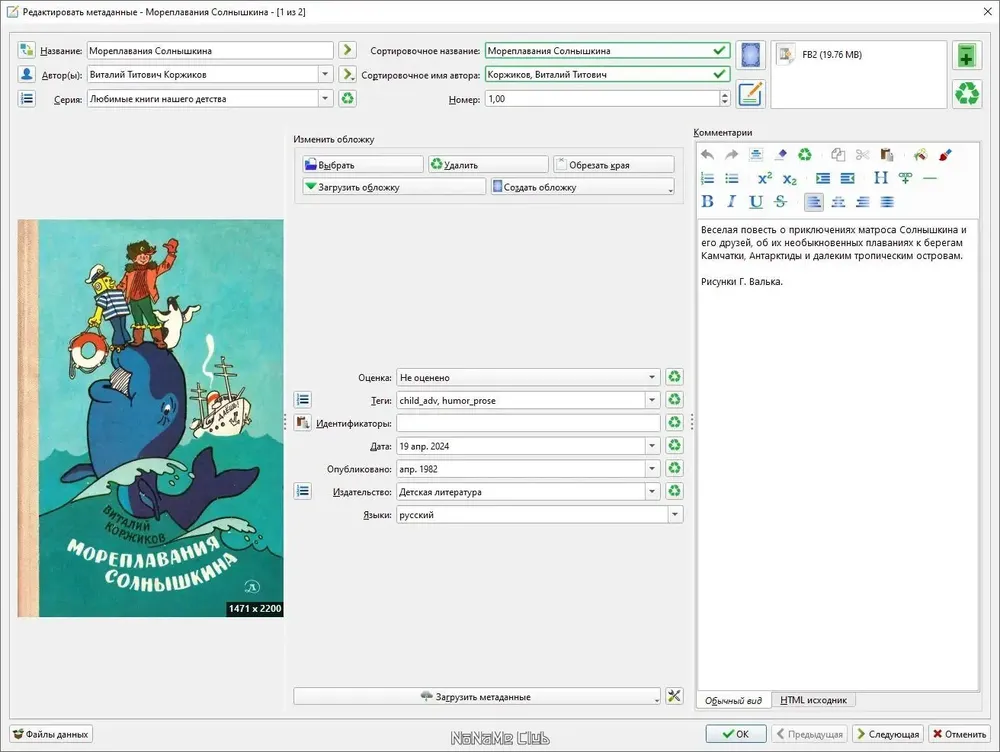Screen dimensions: 1000x752
Task: Switch to the Обычный вид tab
Action: (733, 700)
